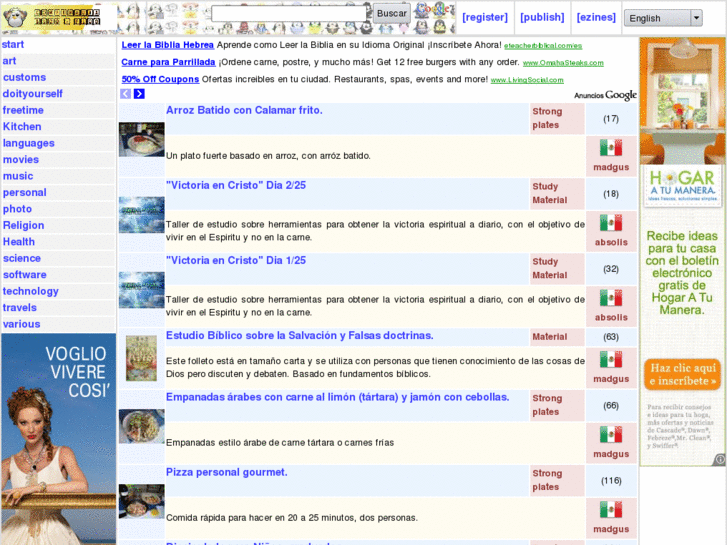
Task: Go to previous ads arrow
Action: [x=126, y=94]
